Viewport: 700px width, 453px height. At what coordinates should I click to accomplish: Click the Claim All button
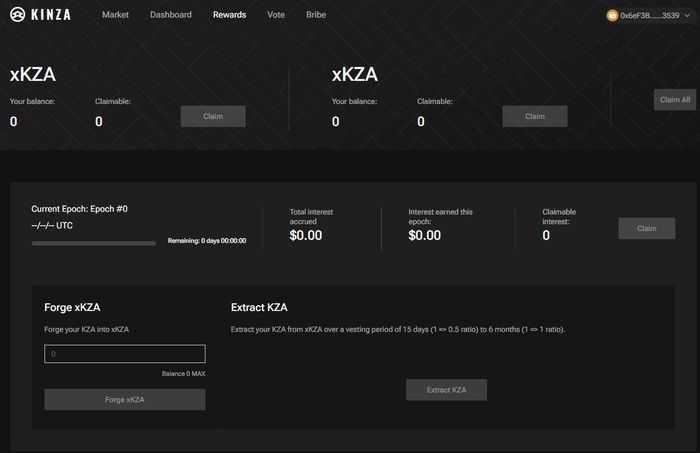click(x=675, y=100)
